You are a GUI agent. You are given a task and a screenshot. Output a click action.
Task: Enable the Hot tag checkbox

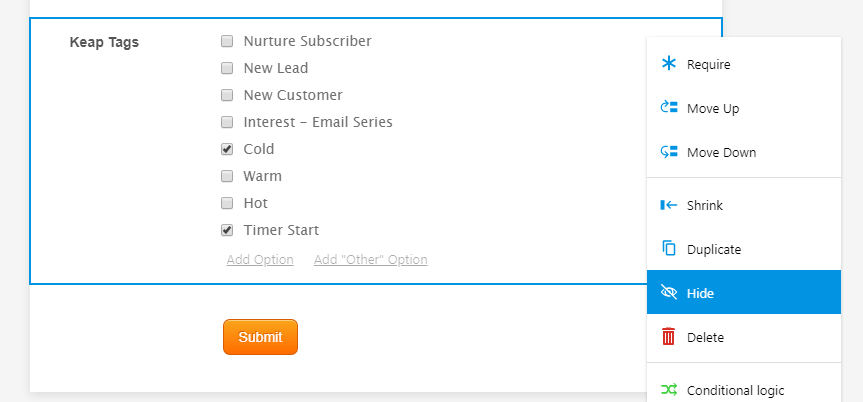(227, 203)
